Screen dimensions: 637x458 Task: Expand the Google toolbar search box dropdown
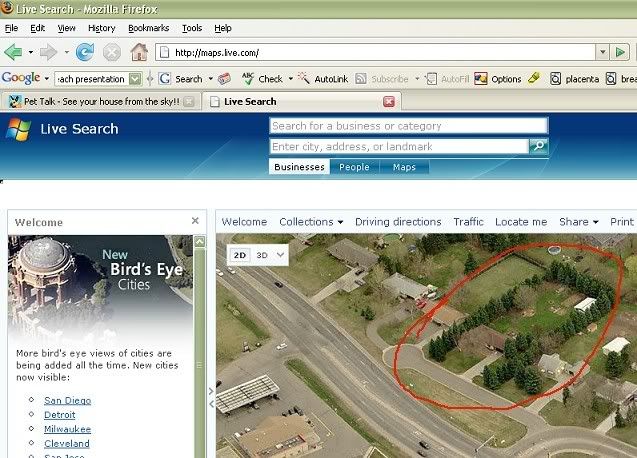(135, 78)
